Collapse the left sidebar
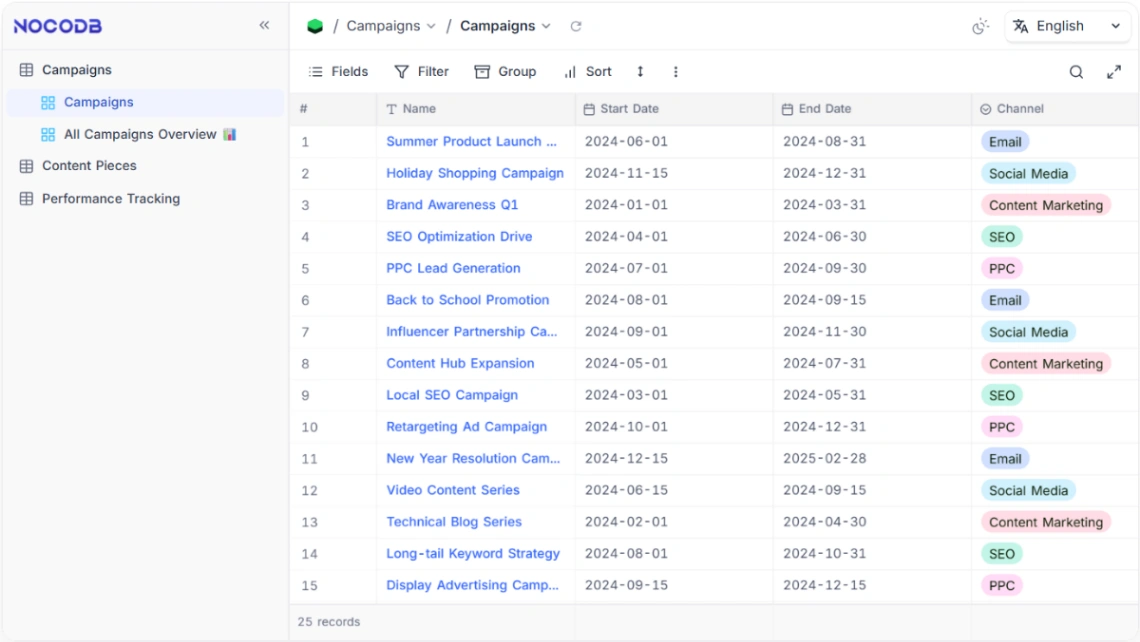Viewport: 1140px width, 642px height. [264, 26]
